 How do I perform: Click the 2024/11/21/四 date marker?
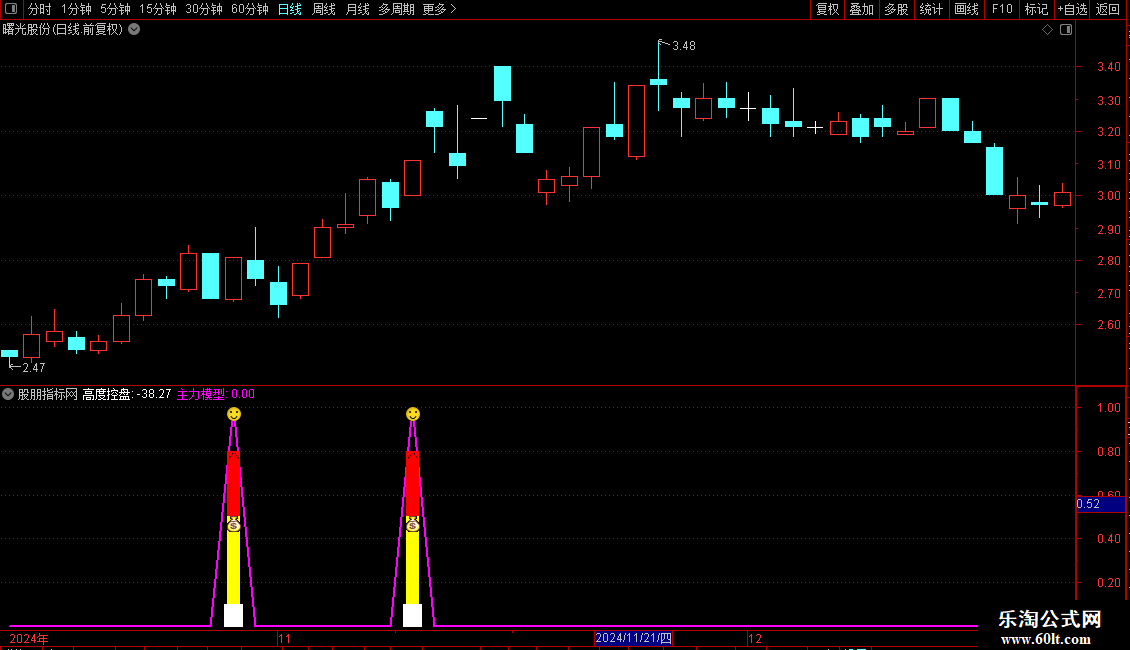pos(633,638)
